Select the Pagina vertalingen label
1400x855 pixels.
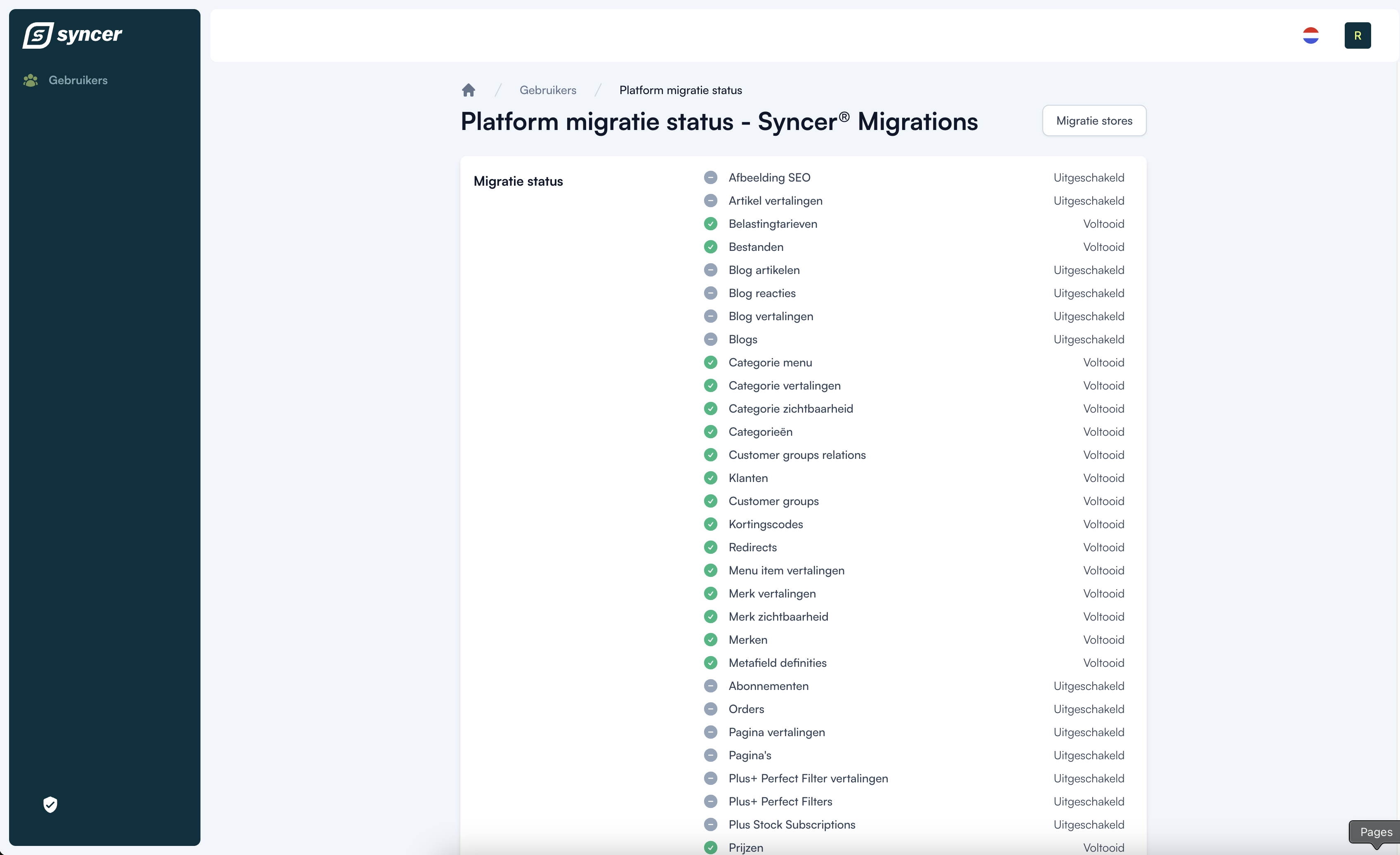click(777, 732)
